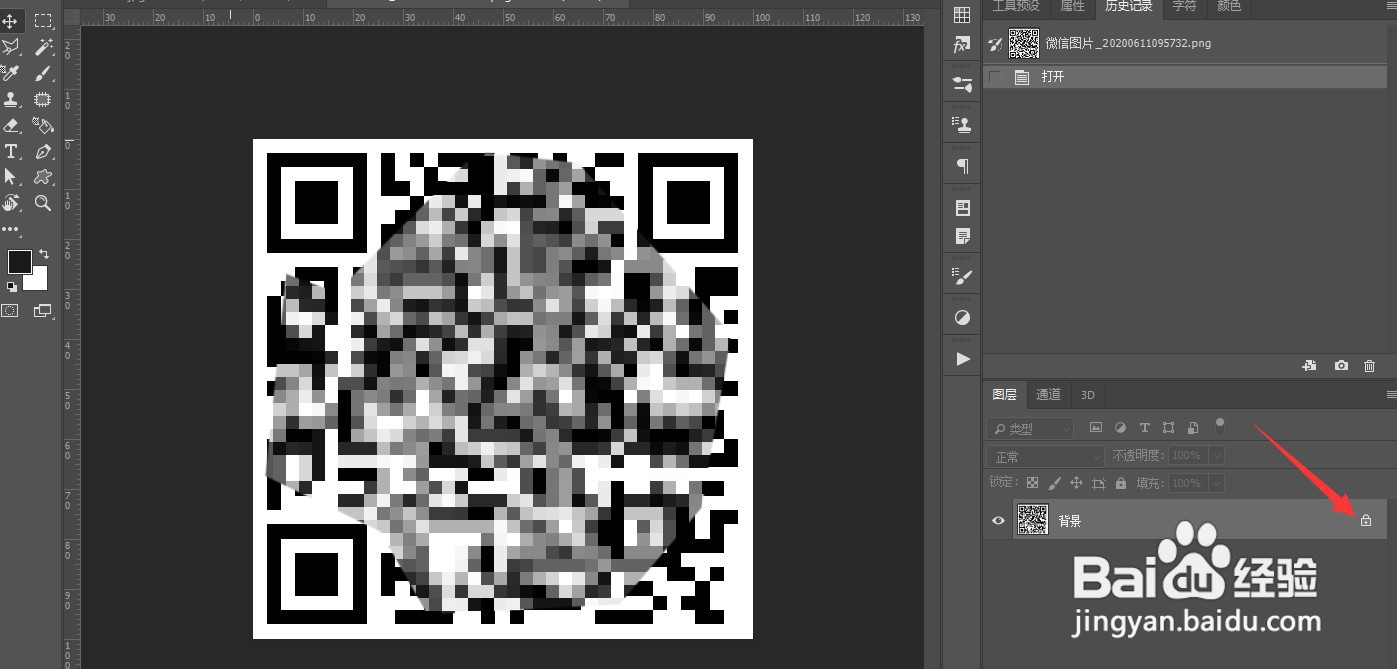Image resolution: width=1397 pixels, height=669 pixels.
Task: Open the 类型 layer filter dropdown
Action: [1030, 428]
